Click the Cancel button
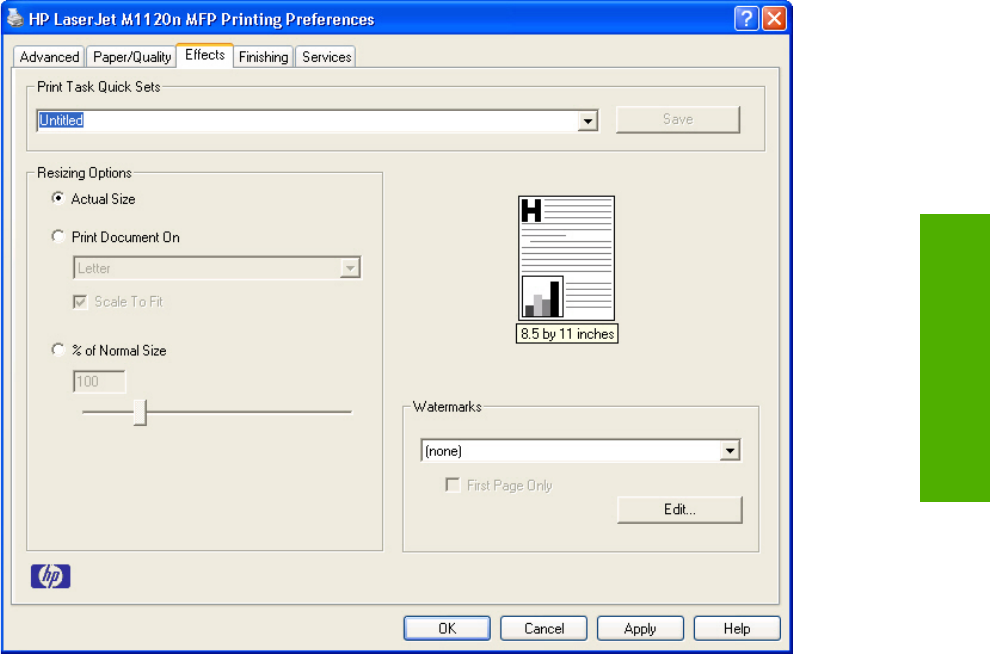 pos(544,628)
